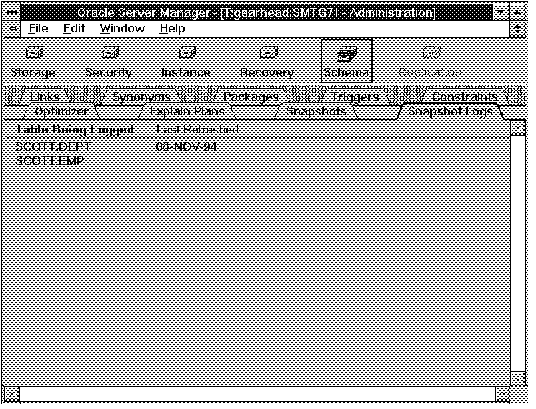536x409 pixels.
Task: Open the Window menu
Action: tap(122, 28)
